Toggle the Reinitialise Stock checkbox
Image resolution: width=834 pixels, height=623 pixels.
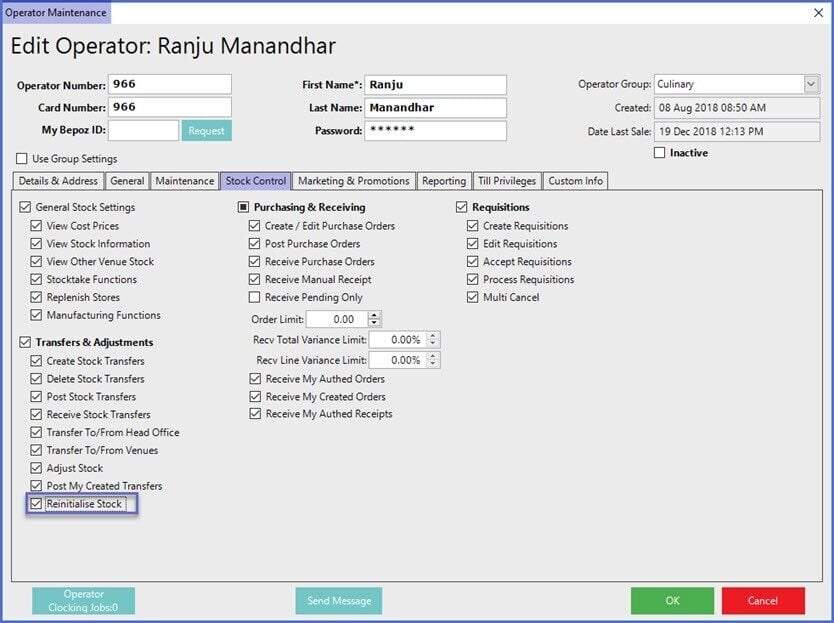pos(37,504)
